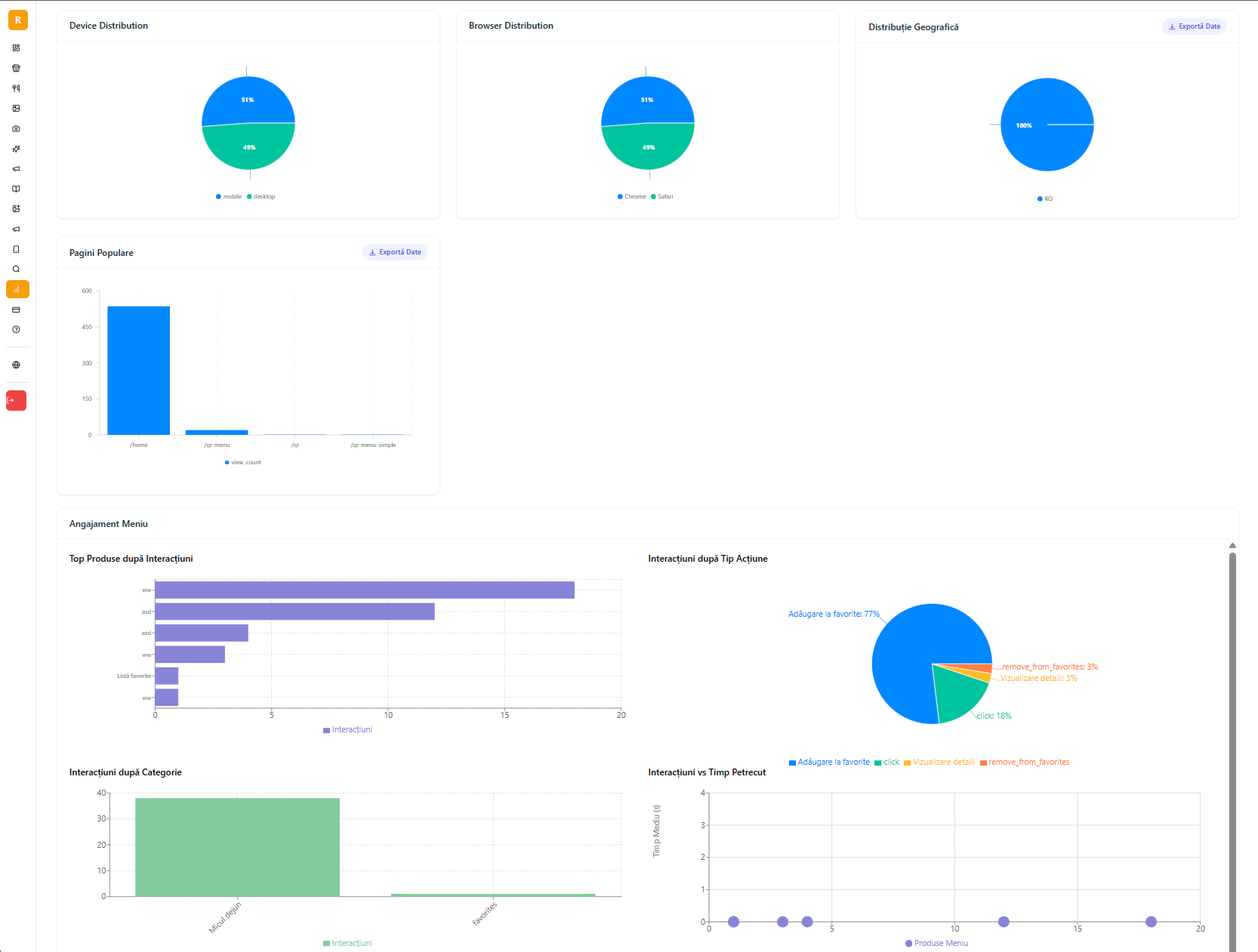Open the payment card icon in sidebar

16,310
